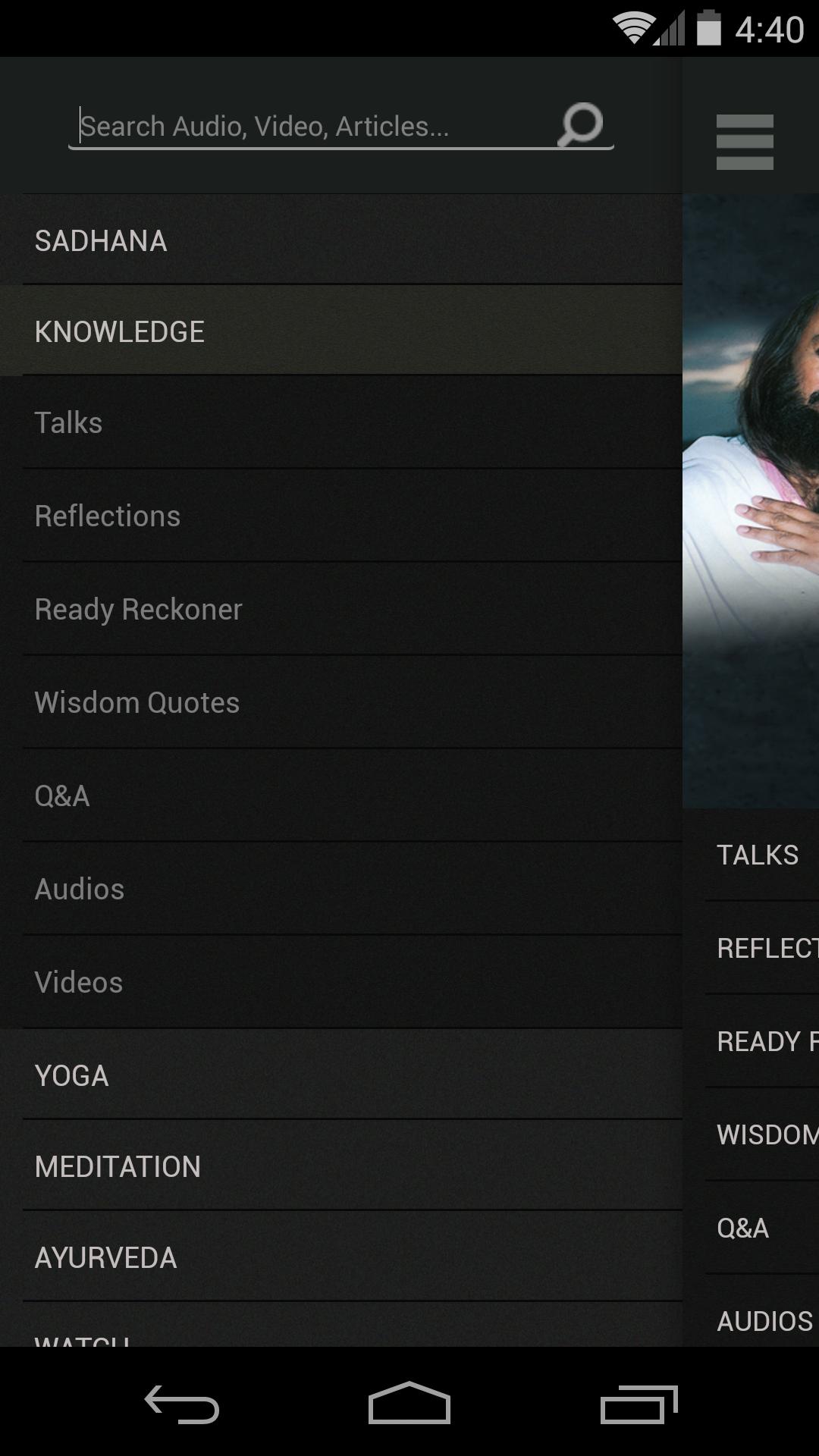Tap the guru photo banner

[x=751, y=500]
